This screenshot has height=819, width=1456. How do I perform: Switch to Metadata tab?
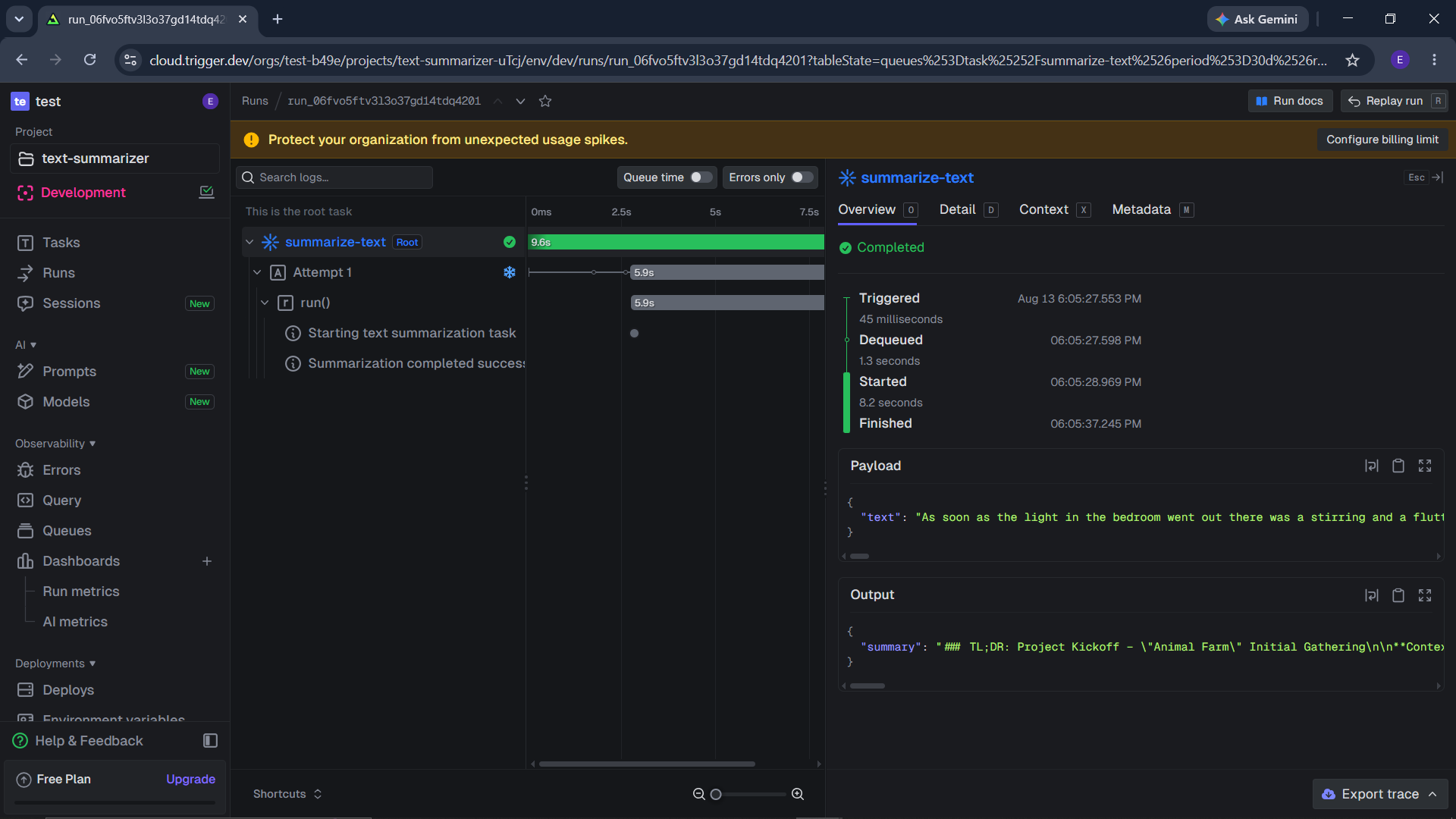coord(1153,210)
